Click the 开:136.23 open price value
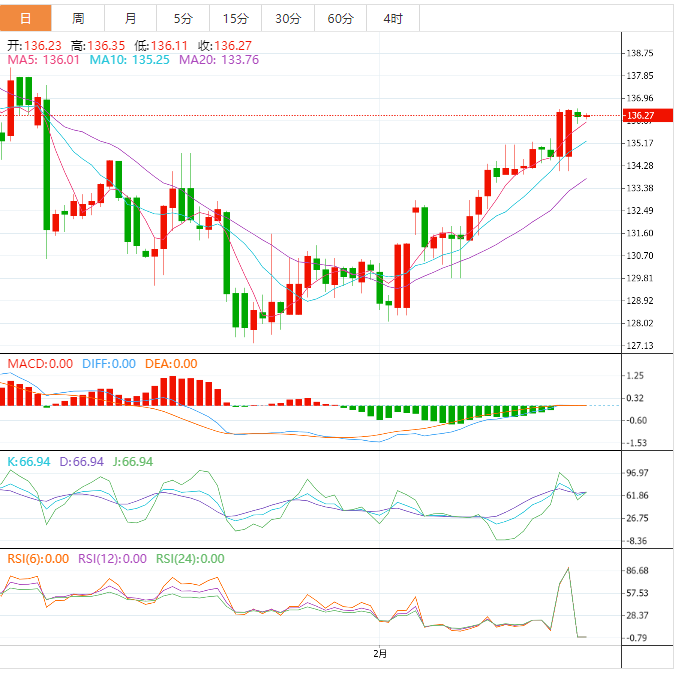Viewport: 678px width, 675px height. pyautogui.click(x=34, y=45)
